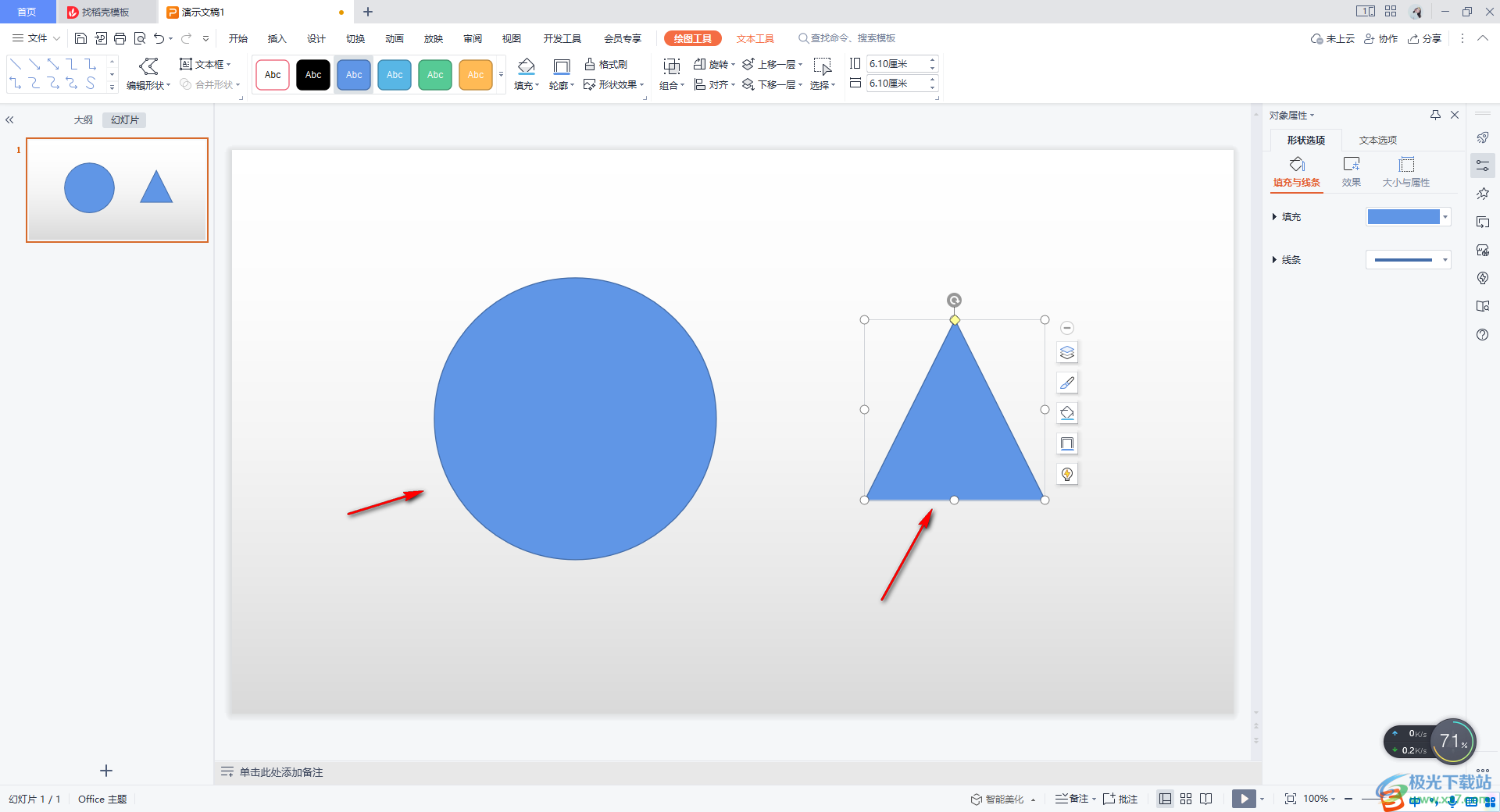Switch to Outline (大纲) tab
The image size is (1500, 812).
[84, 120]
